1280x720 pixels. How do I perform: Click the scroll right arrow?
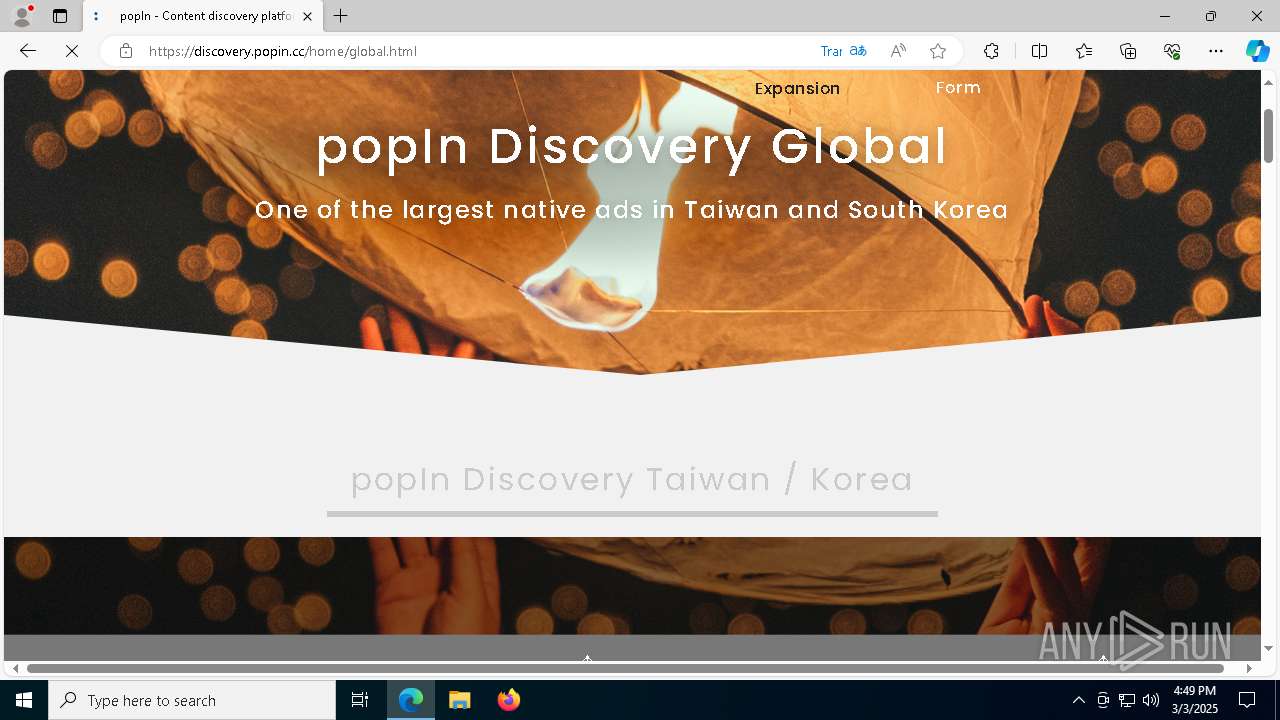[1249, 668]
